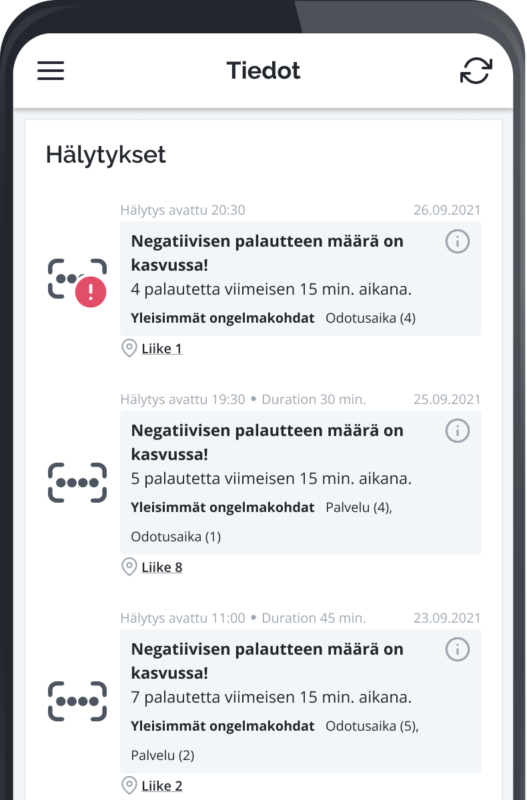Open info for the 23.09.2021 alert
Screen dimensions: 527x800
coord(458,649)
